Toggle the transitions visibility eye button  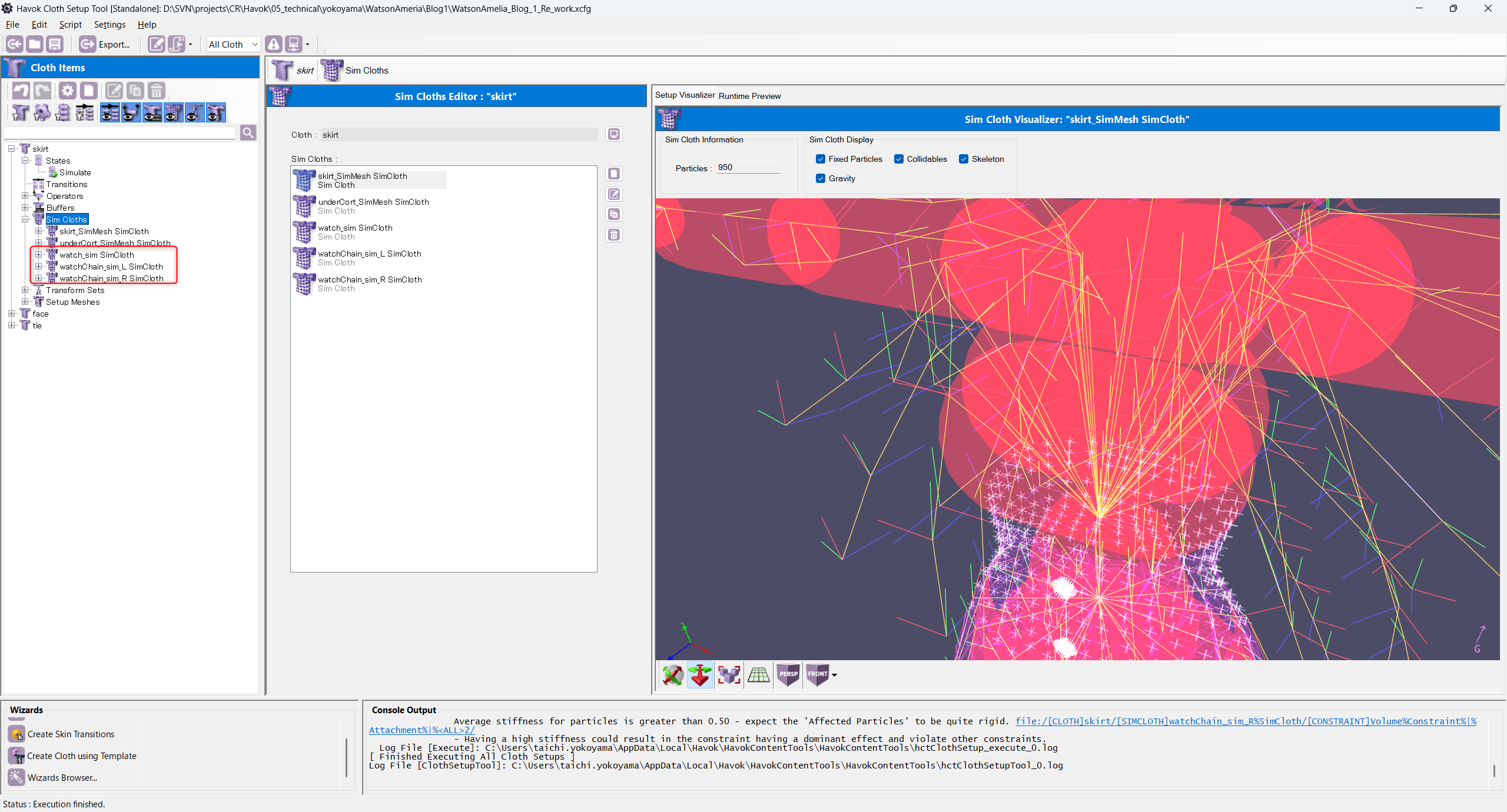110,112
